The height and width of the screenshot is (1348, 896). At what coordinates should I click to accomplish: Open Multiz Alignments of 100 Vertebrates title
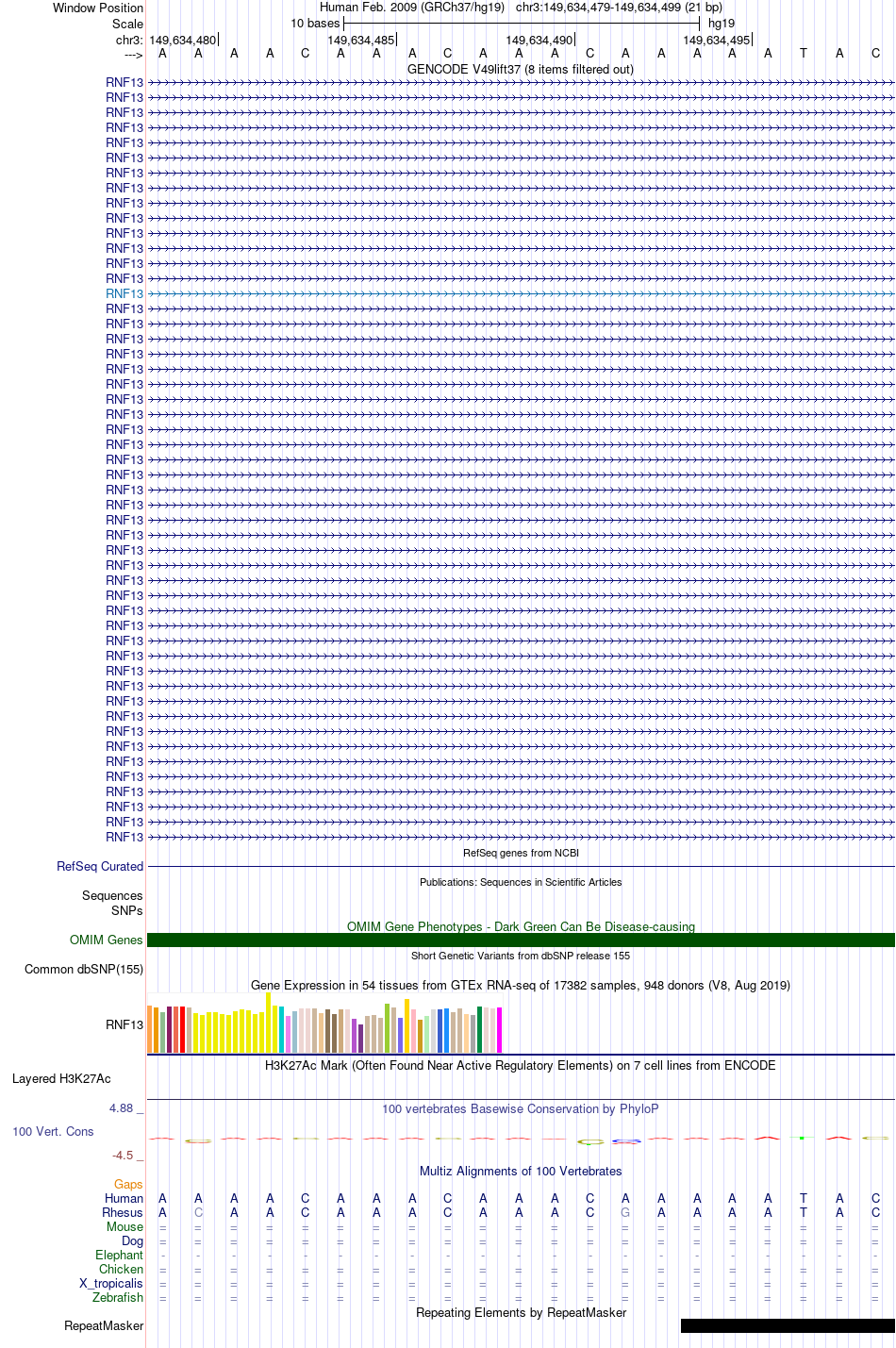click(521, 1172)
